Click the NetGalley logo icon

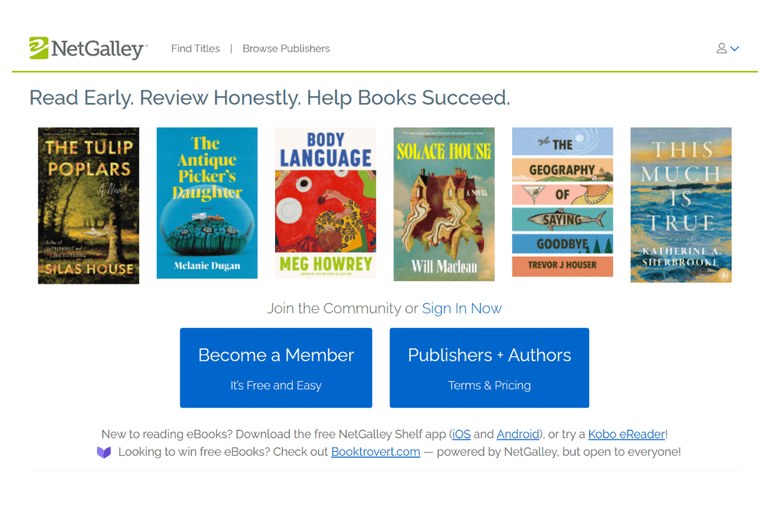pos(39,48)
